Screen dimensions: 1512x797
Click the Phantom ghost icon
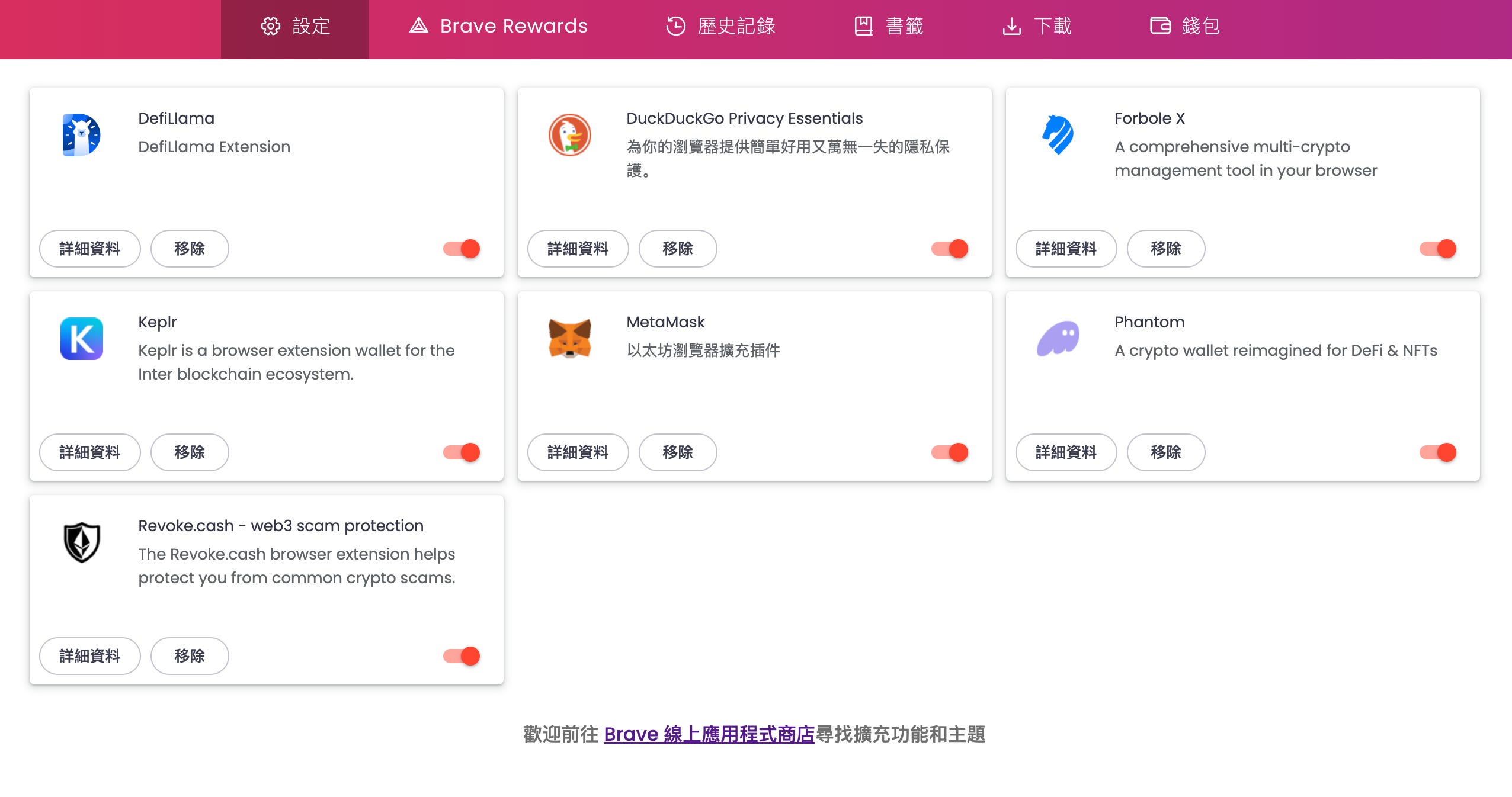1059,338
